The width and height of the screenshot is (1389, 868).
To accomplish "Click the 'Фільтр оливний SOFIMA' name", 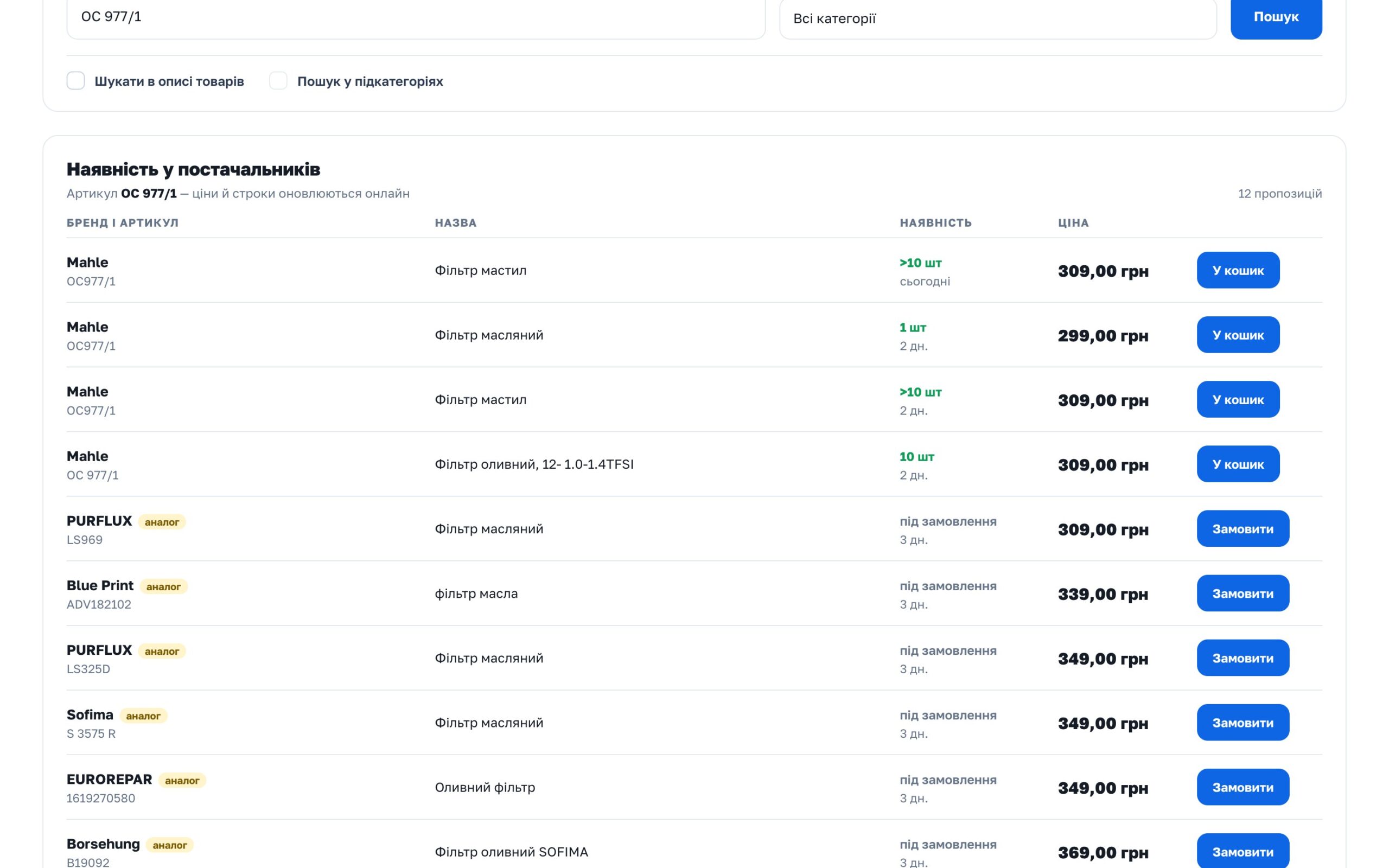I will pyautogui.click(x=512, y=852).
